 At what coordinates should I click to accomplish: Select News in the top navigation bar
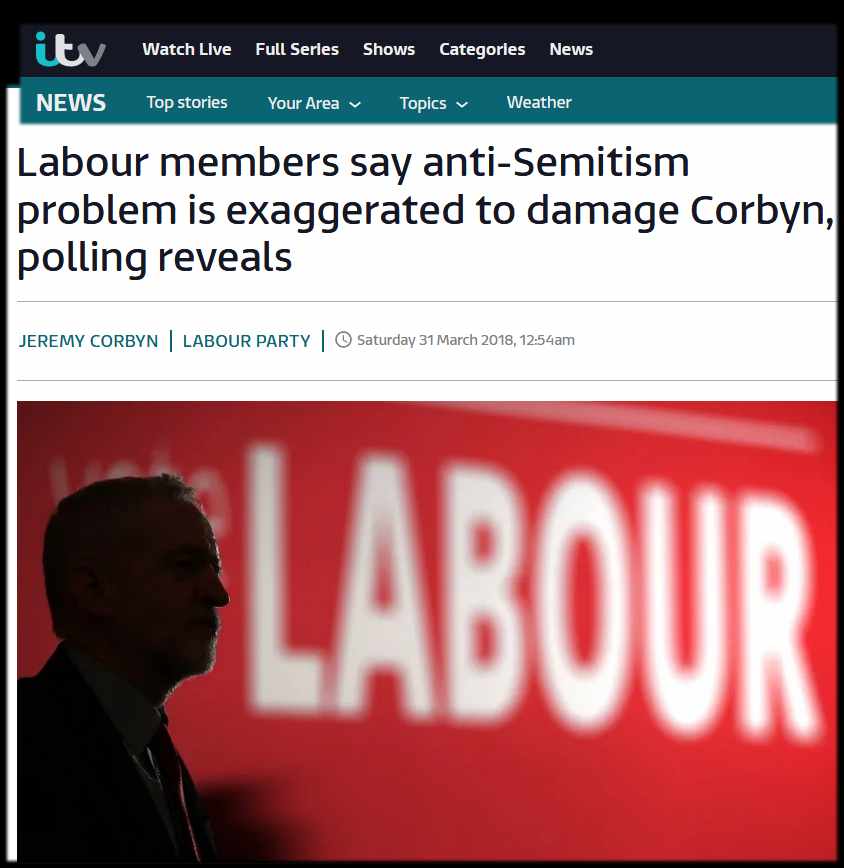click(x=571, y=49)
